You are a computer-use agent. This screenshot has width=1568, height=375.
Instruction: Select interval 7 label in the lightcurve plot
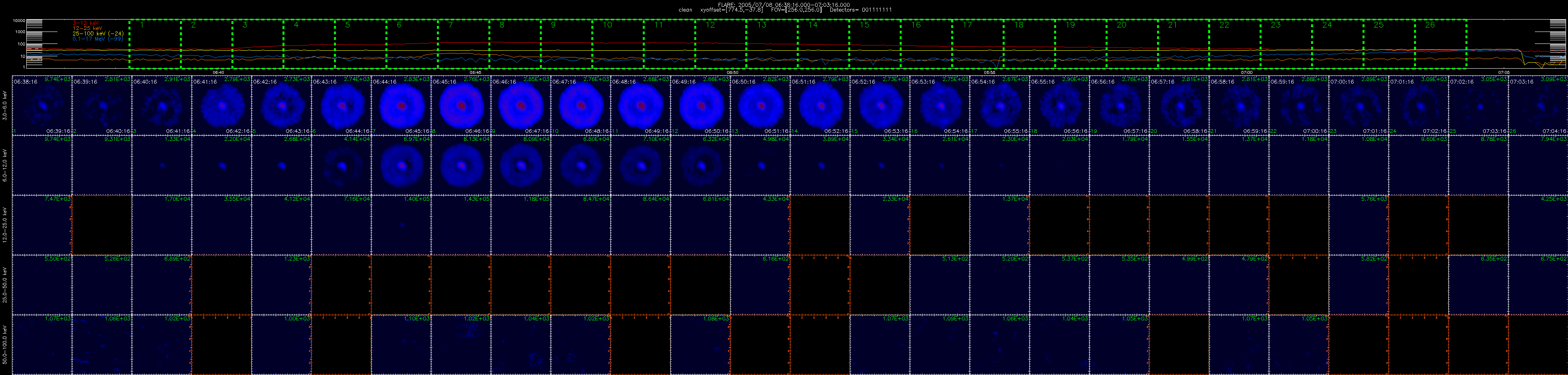click(x=450, y=25)
